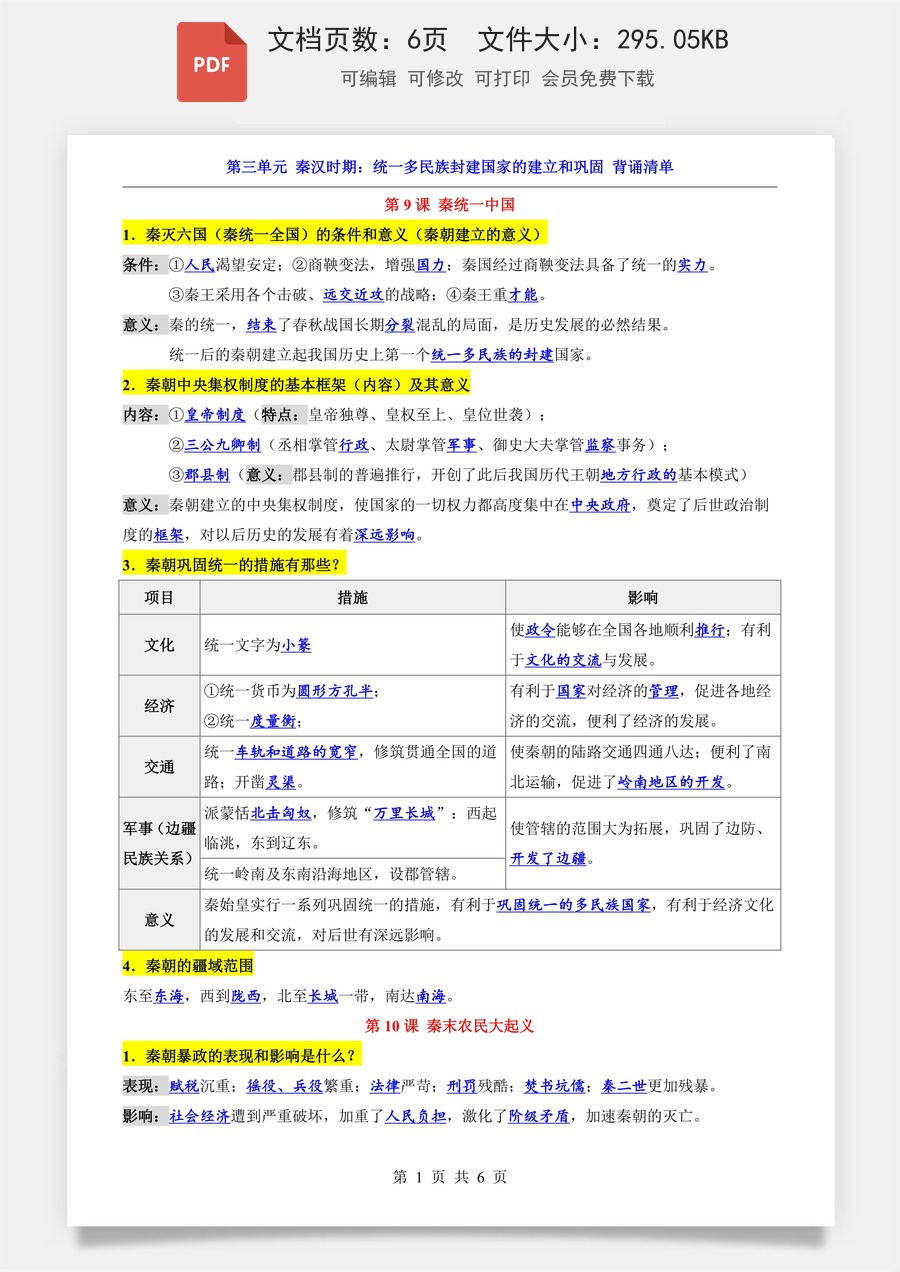Click the underlined term '北击匈奴'
900x1272 pixels.
(x=280, y=813)
